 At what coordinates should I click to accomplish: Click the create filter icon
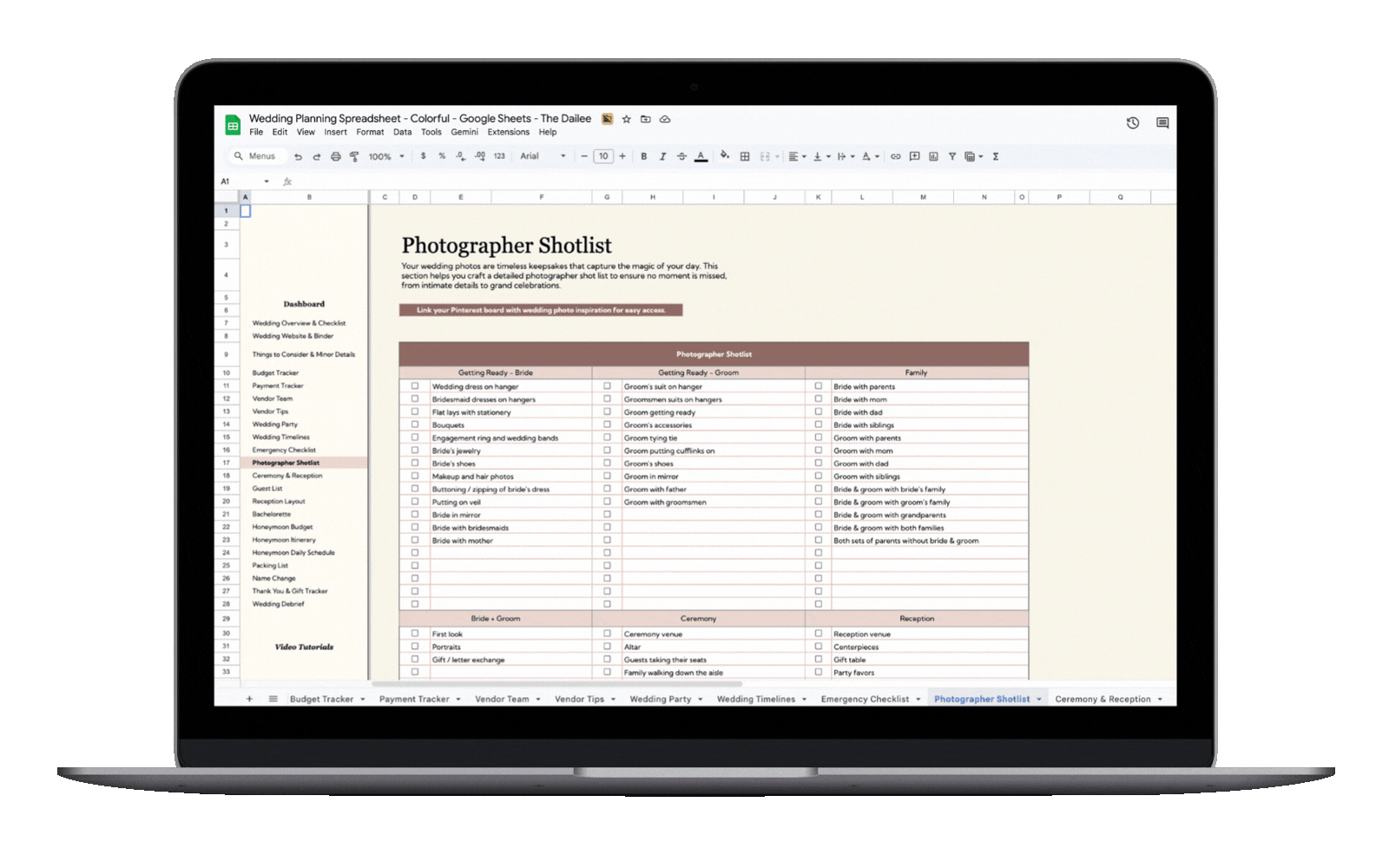[x=951, y=157]
